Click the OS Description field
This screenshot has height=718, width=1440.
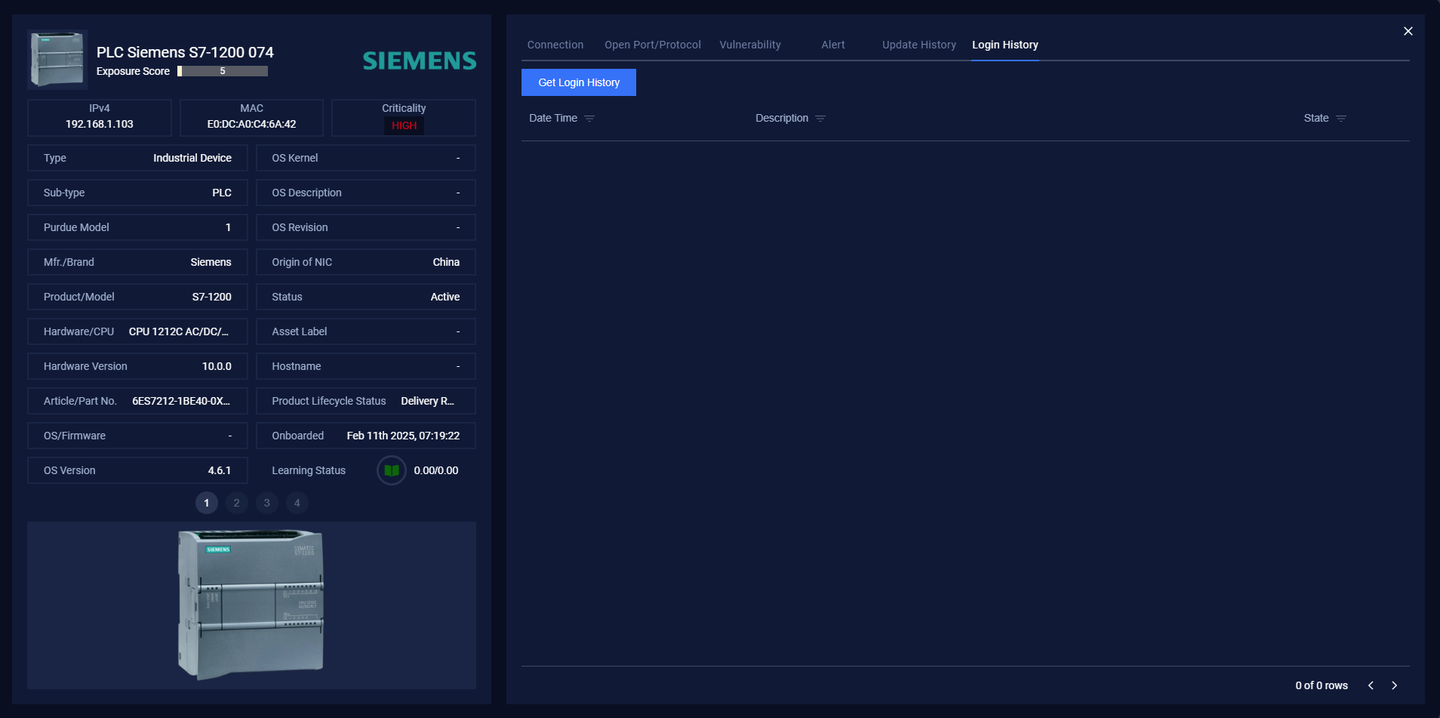[366, 193]
